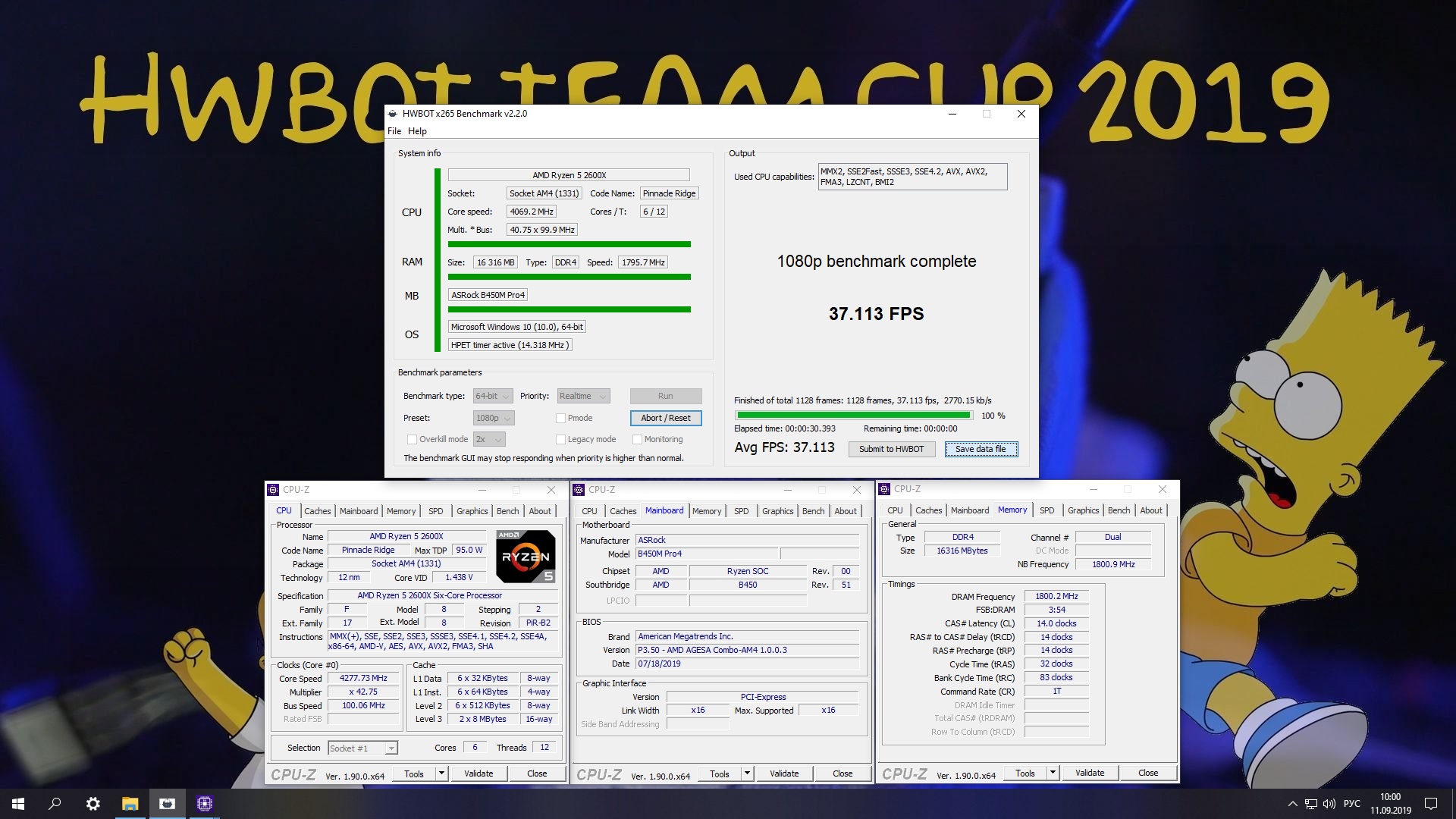Click CPU-Z icon in CPU tab window

tap(273, 490)
